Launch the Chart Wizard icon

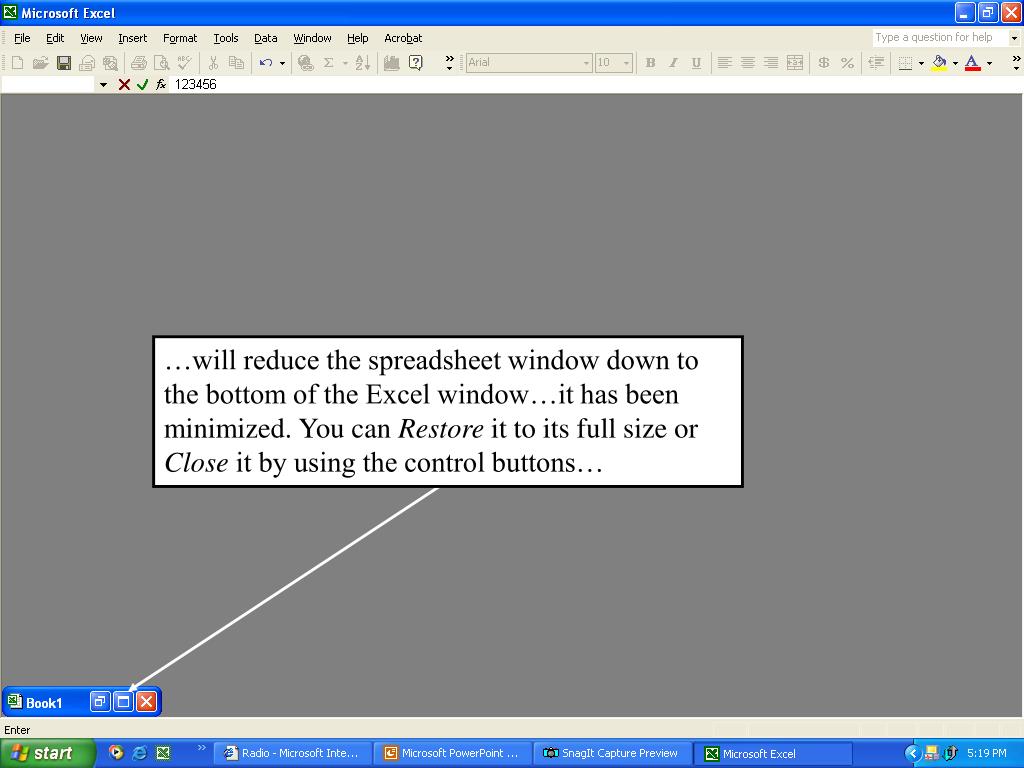coord(391,63)
